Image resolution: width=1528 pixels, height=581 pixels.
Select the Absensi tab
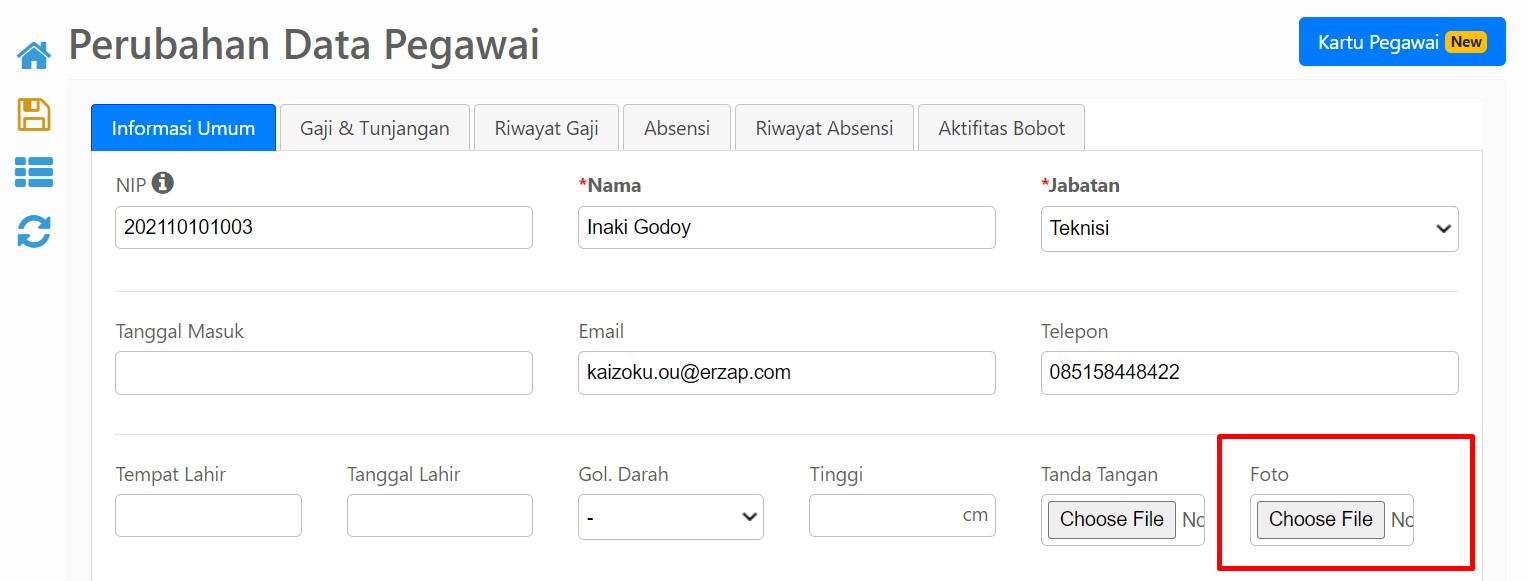677,128
